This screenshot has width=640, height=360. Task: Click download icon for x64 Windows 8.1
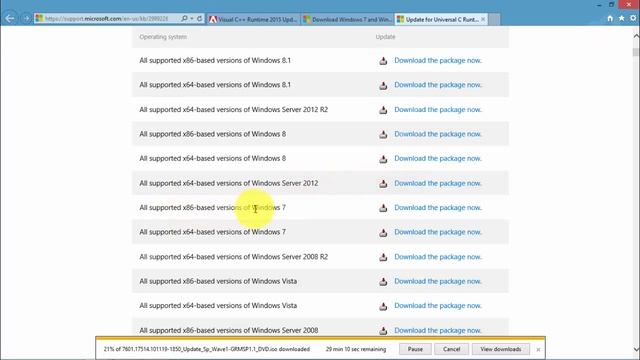coord(383,85)
